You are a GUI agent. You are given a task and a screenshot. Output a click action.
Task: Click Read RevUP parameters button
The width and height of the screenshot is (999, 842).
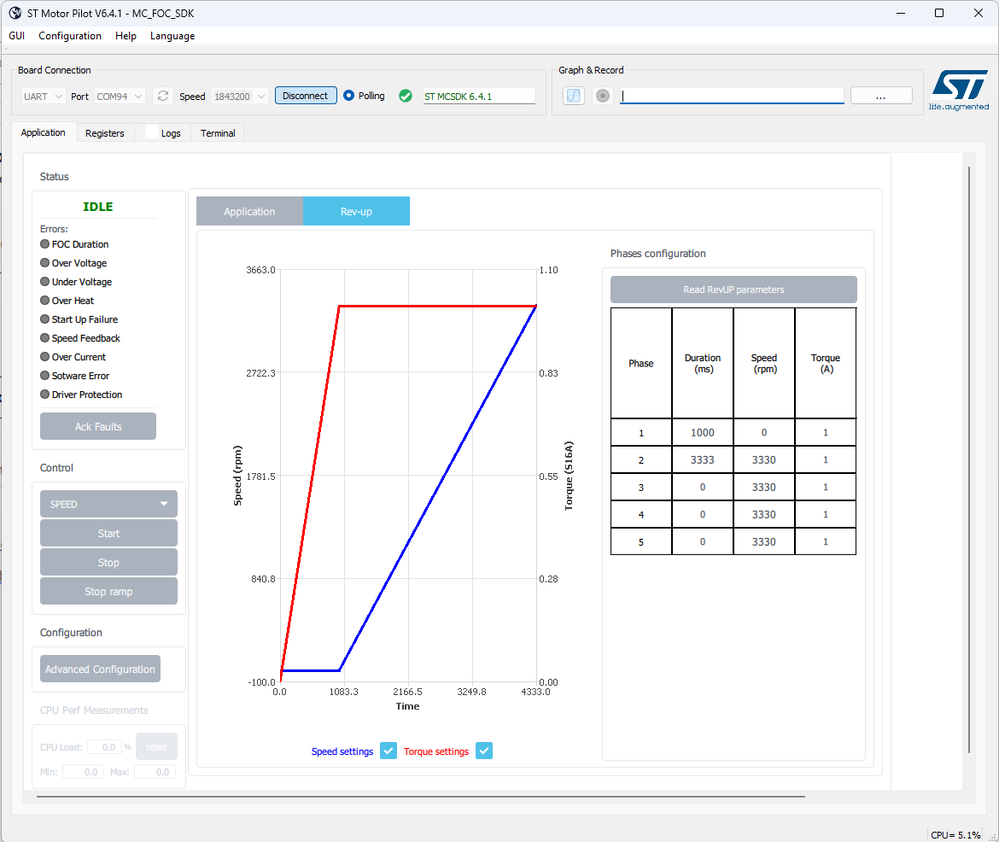pyautogui.click(x=733, y=289)
